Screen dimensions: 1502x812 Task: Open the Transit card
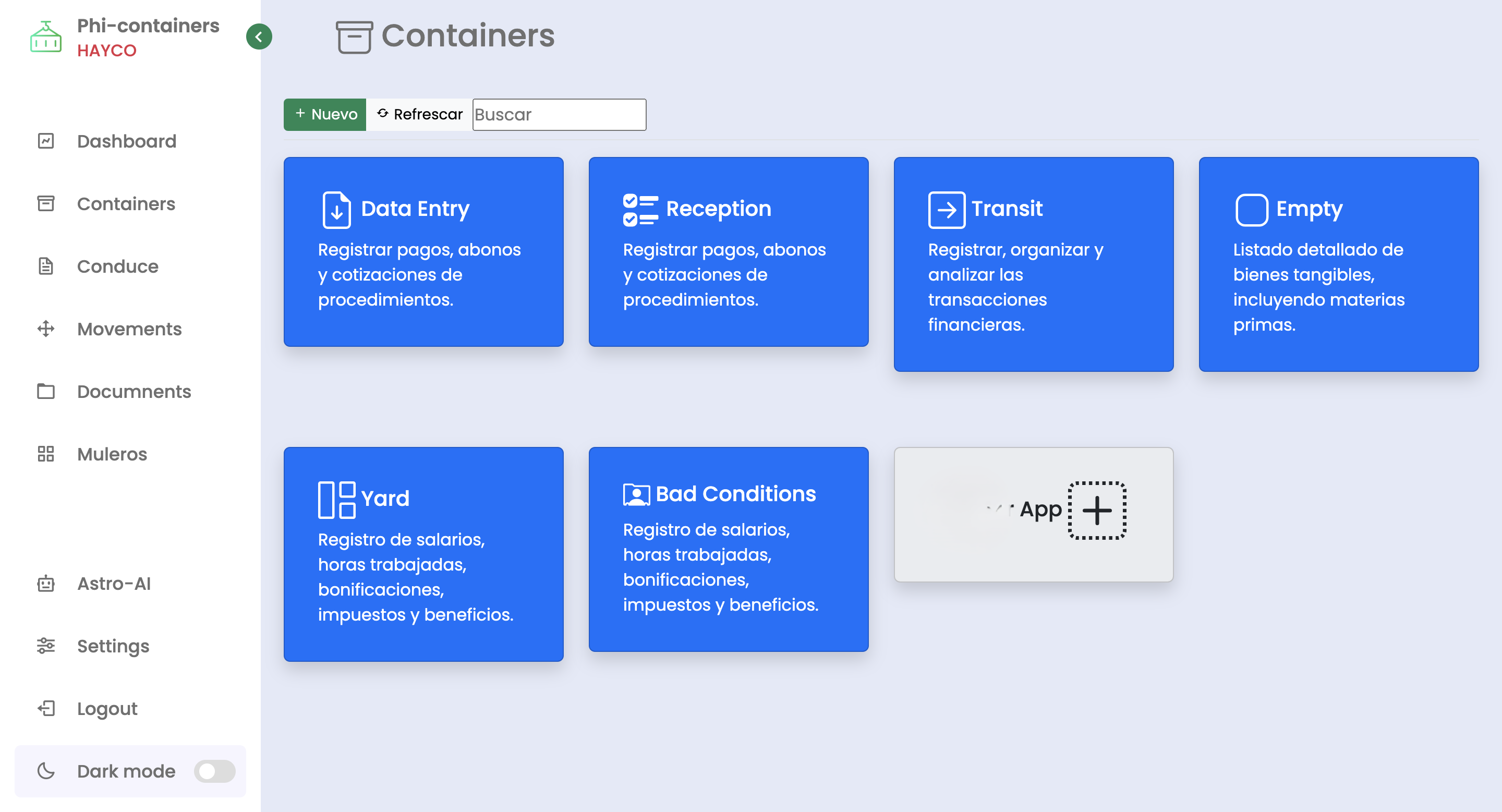1033,264
